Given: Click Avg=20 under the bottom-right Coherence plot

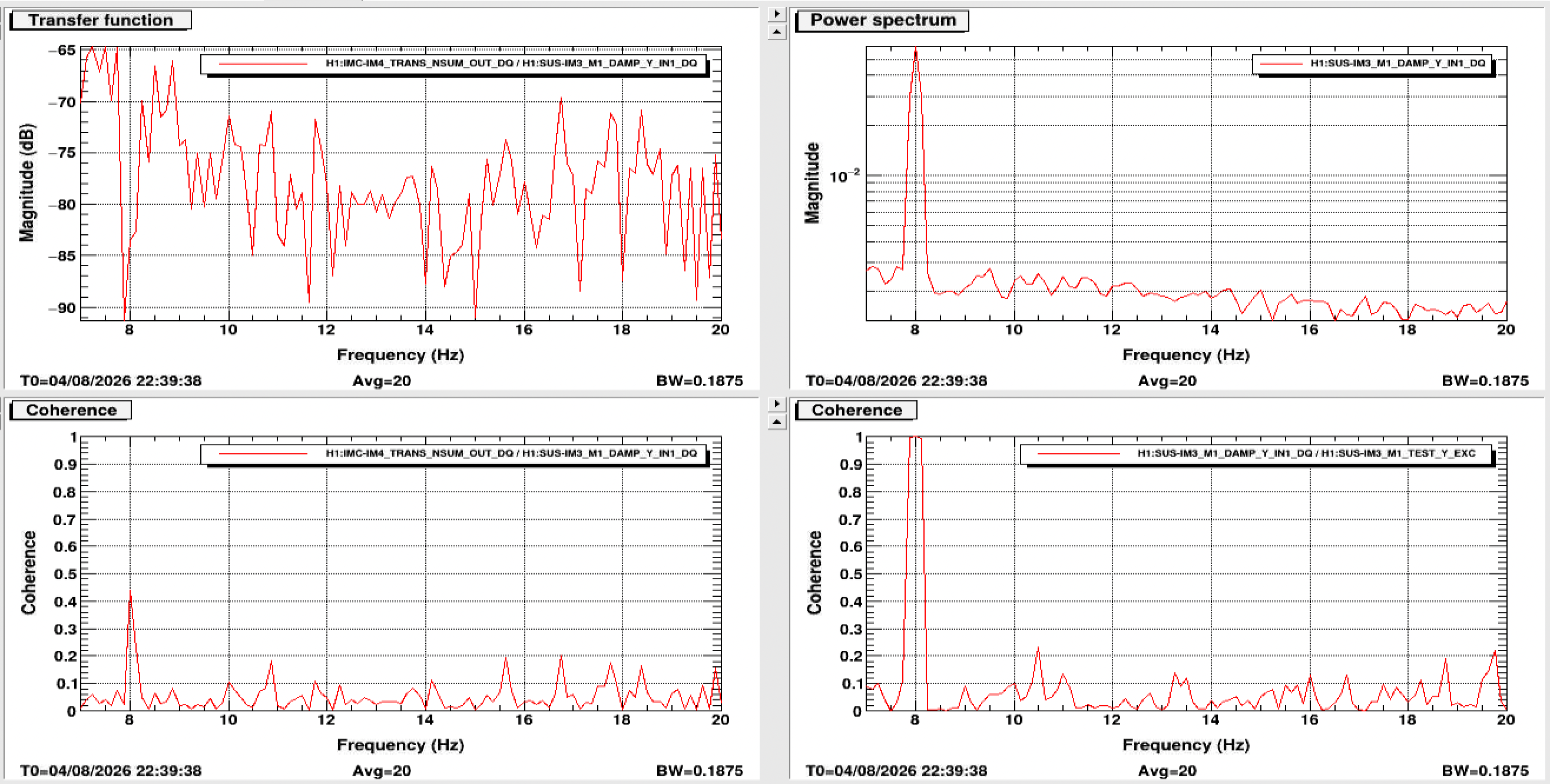Looking at the screenshot, I should [1167, 771].
